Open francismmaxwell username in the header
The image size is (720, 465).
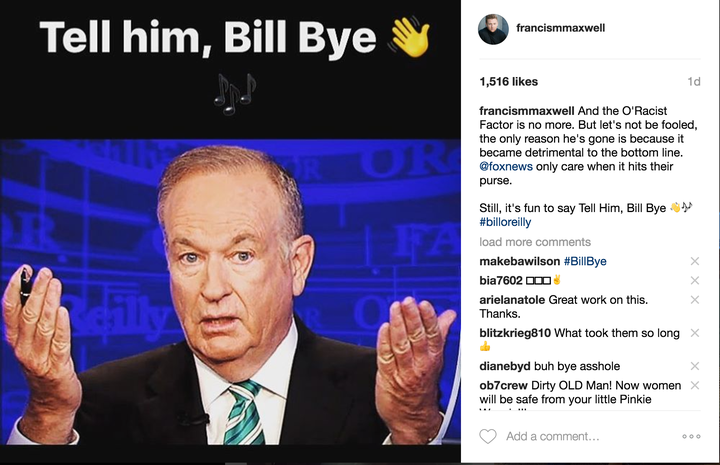tap(560, 28)
